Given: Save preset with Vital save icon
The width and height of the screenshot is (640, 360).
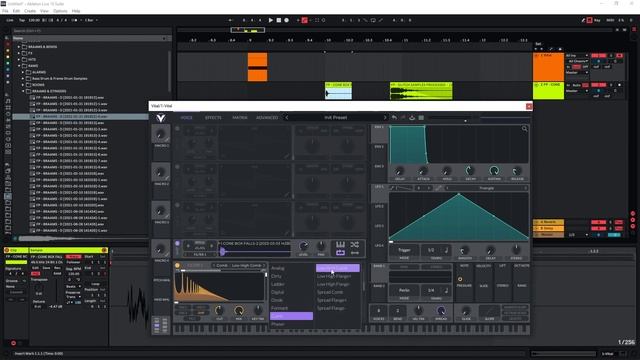Looking at the screenshot, I should [412, 118].
